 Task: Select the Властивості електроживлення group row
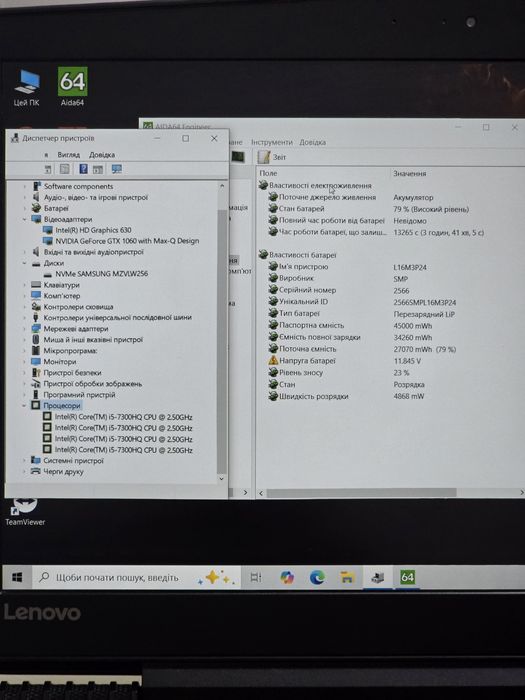pos(320,185)
